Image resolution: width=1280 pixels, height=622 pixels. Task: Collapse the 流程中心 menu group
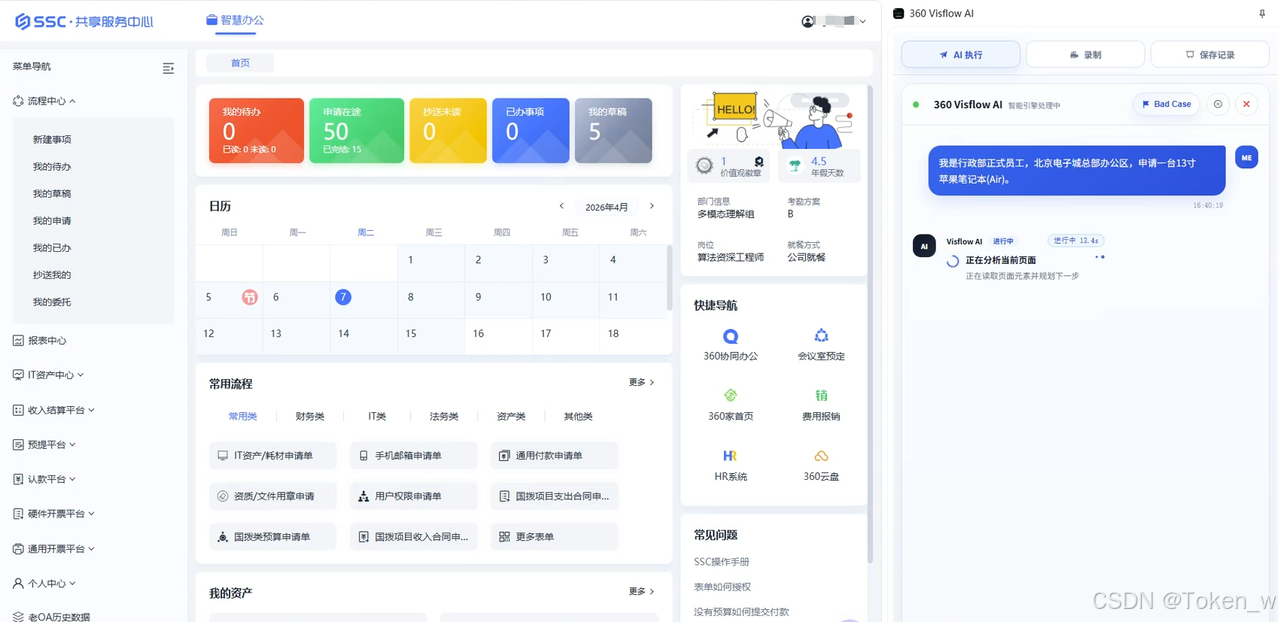(x=45, y=101)
